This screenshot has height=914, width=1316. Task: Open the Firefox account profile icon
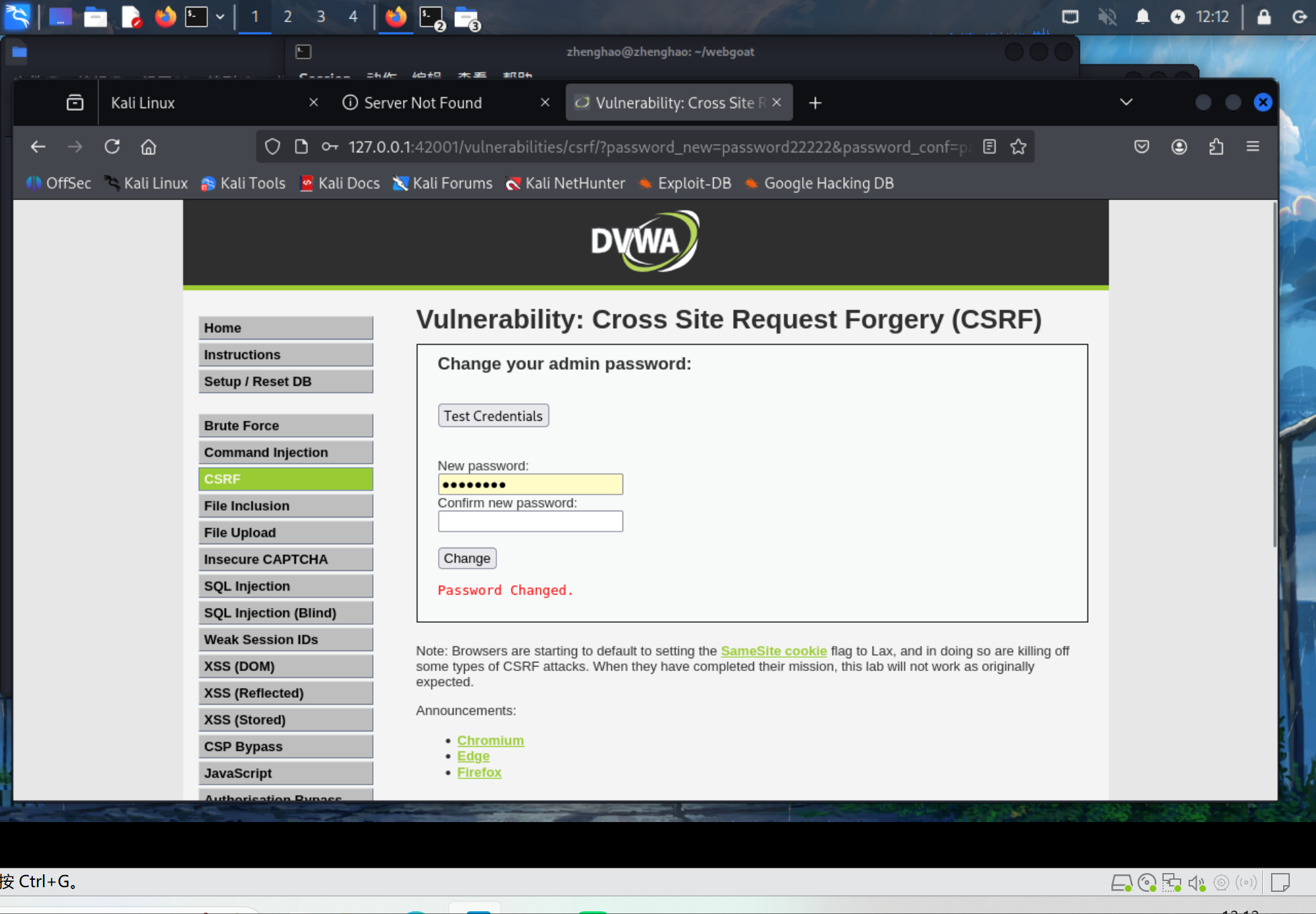pyautogui.click(x=1179, y=146)
